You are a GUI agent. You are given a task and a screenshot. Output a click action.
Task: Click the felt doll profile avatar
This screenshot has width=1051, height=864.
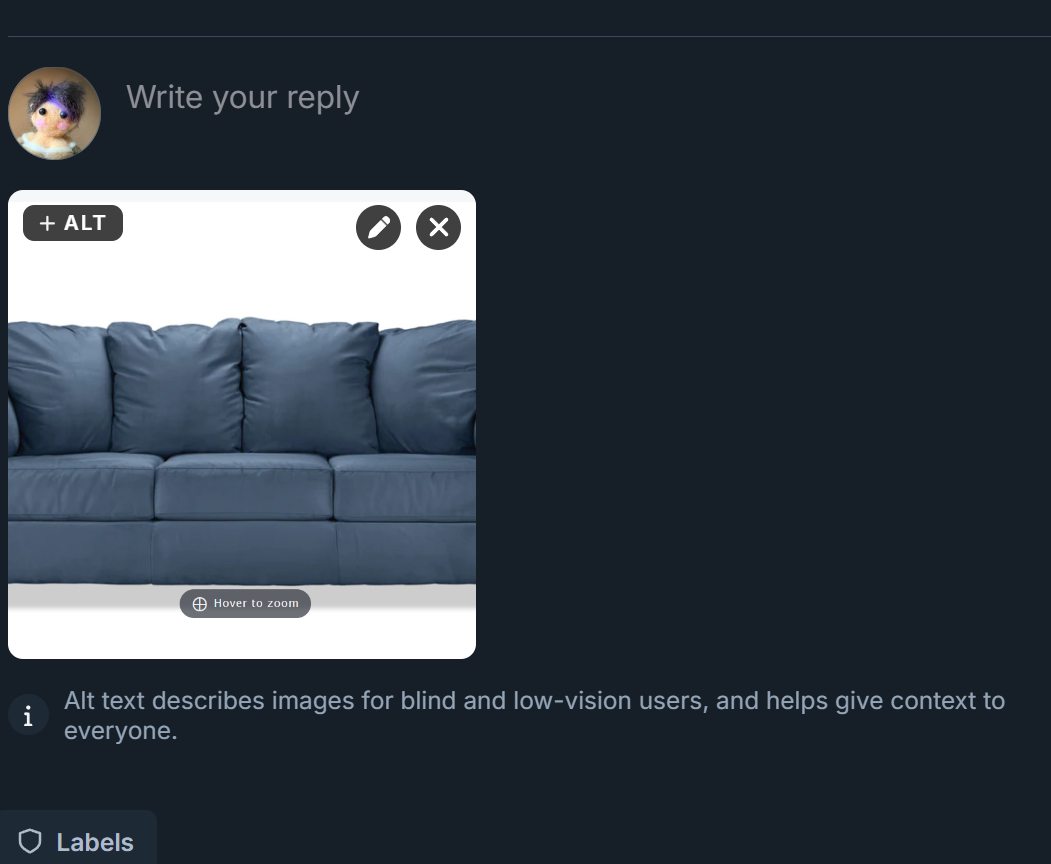[54, 113]
